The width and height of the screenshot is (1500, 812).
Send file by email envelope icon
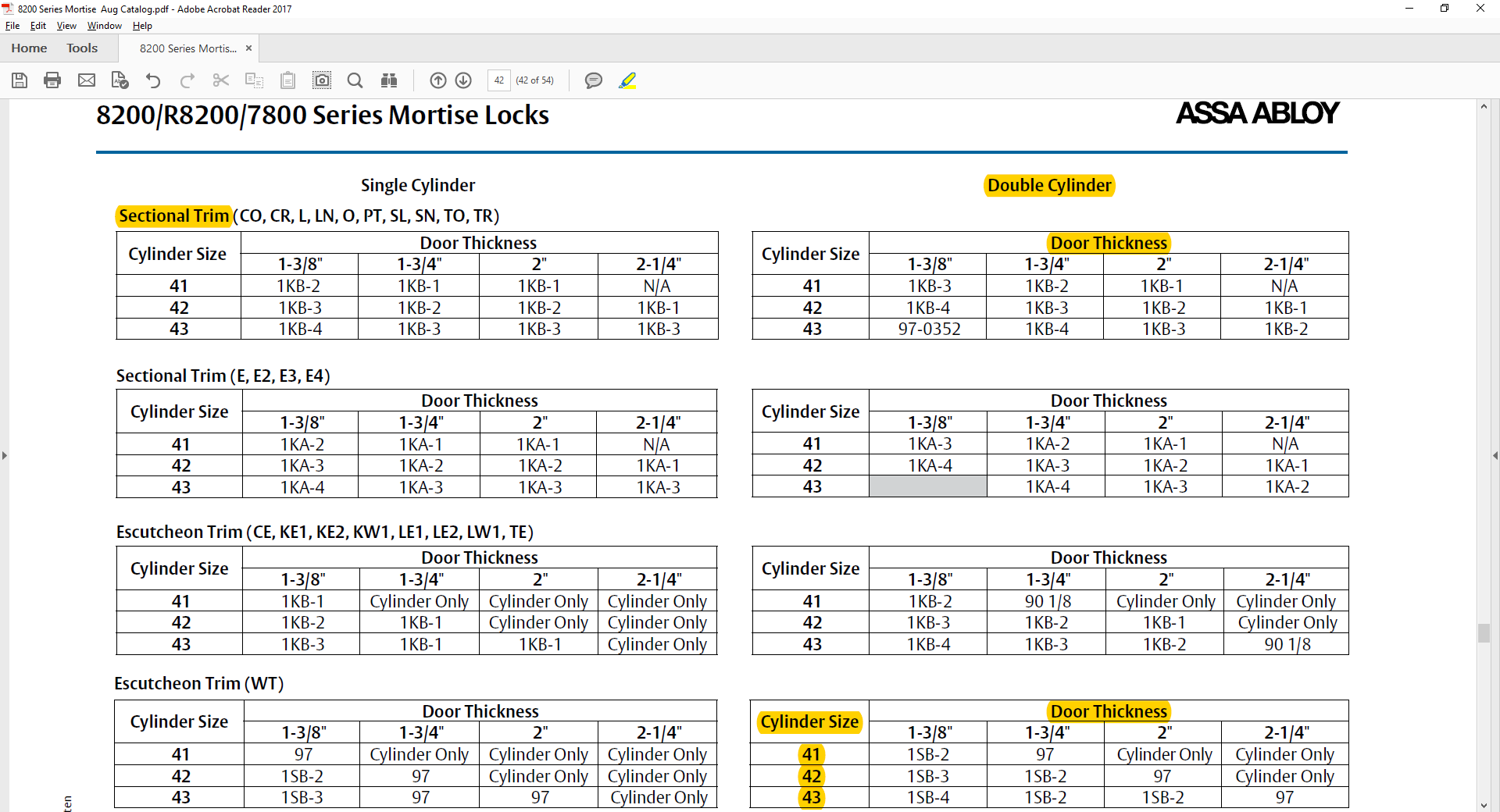click(x=87, y=80)
